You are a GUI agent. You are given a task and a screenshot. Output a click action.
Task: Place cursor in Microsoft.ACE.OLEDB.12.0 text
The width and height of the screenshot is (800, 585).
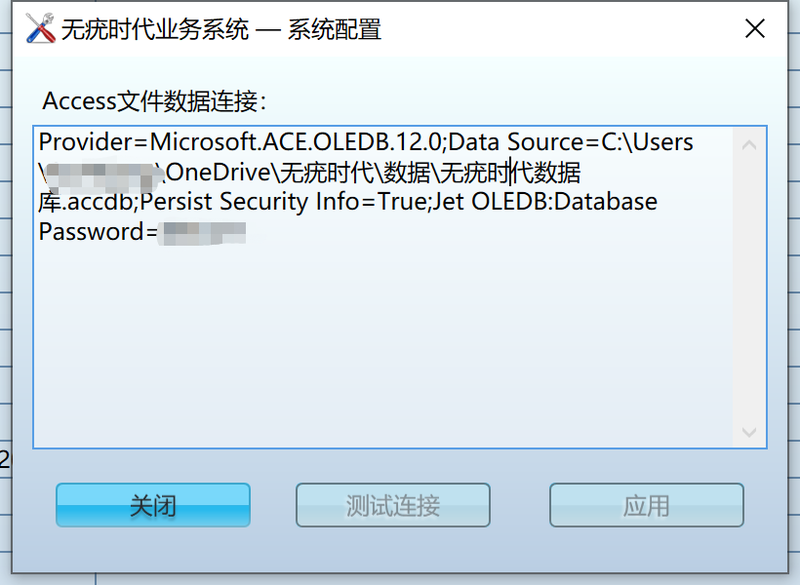click(x=295, y=142)
